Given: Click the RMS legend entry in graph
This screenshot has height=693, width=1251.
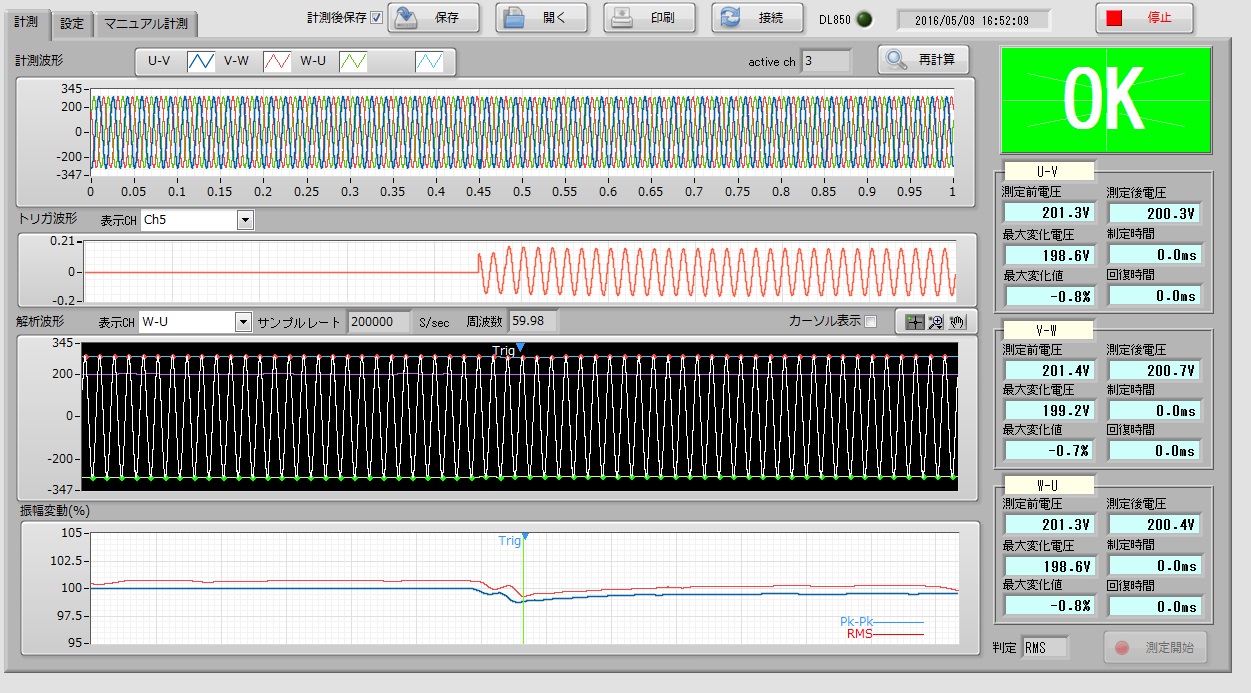Looking at the screenshot, I should click(x=884, y=633).
